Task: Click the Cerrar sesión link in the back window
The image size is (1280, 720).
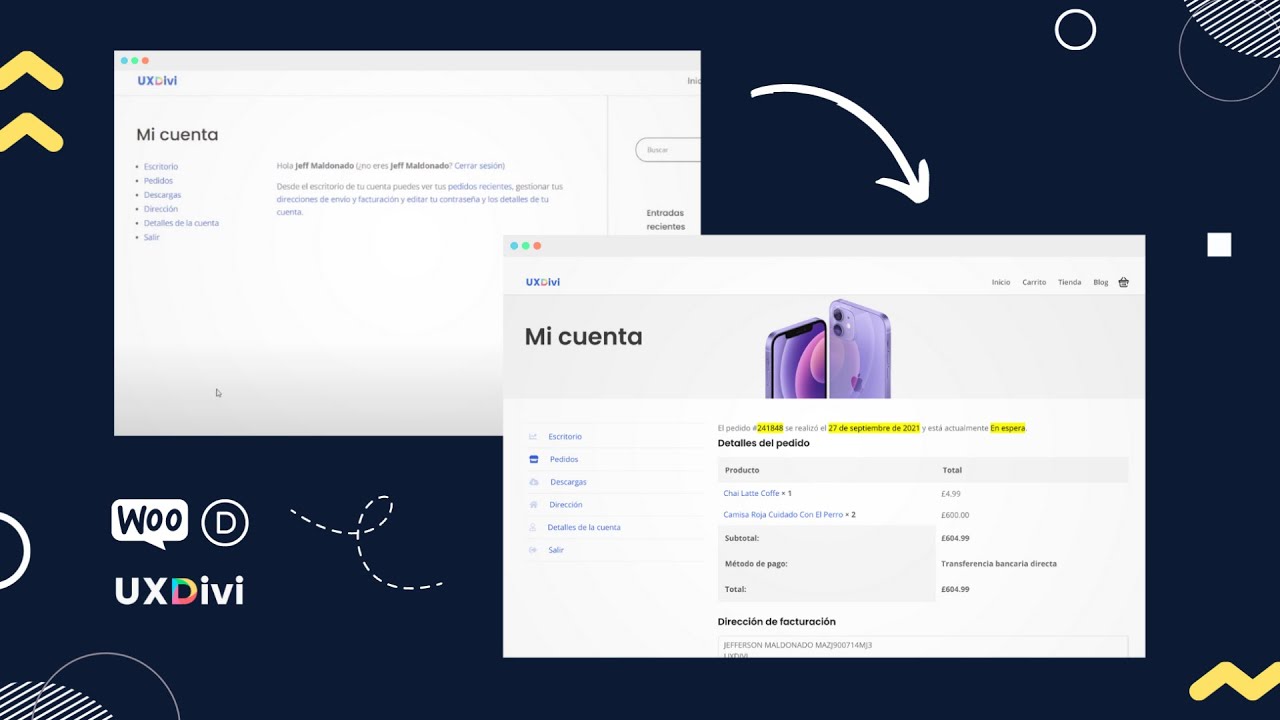Action: pos(479,166)
